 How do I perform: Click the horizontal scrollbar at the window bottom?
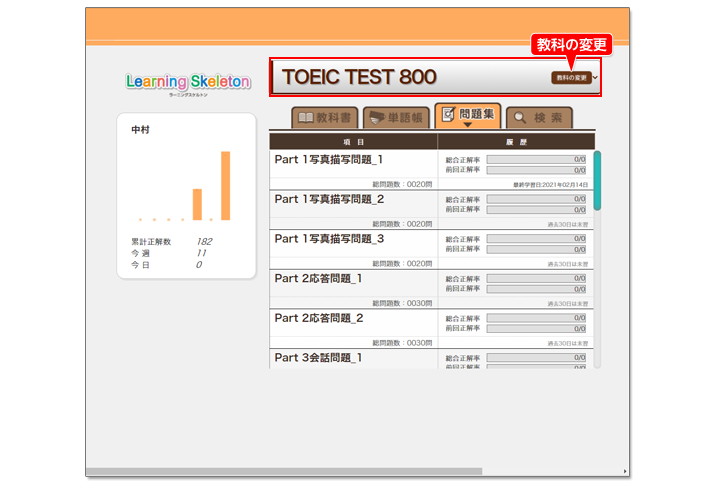tap(284, 471)
